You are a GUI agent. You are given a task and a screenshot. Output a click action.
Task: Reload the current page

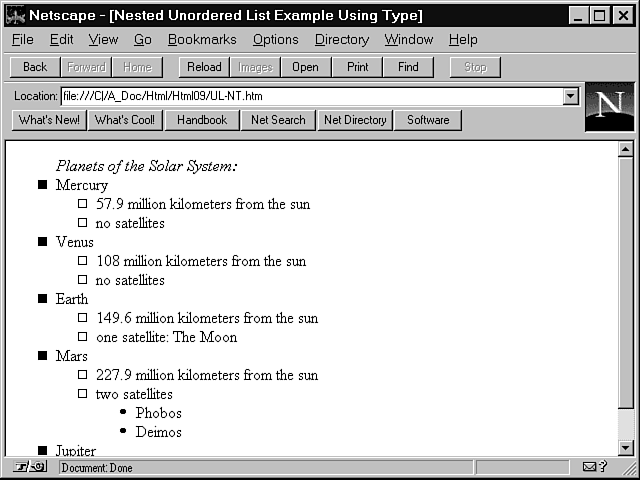[204, 67]
